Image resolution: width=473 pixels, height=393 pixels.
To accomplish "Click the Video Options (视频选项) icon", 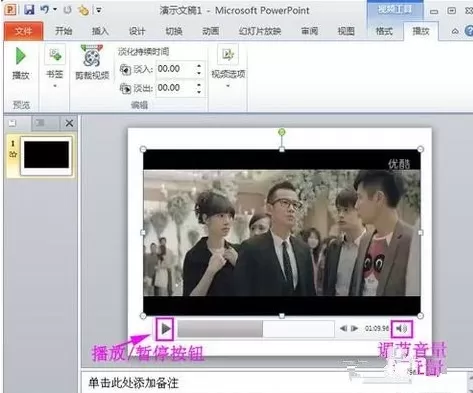I will point(228,54).
